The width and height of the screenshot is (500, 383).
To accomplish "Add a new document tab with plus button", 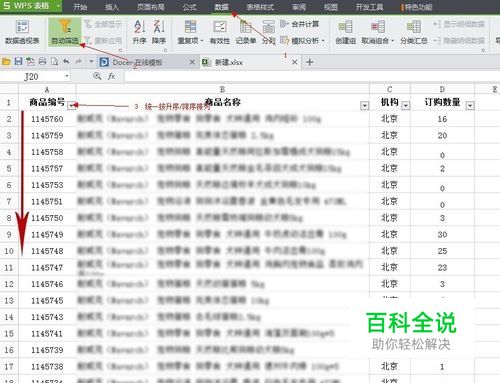I will pyautogui.click(x=309, y=62).
